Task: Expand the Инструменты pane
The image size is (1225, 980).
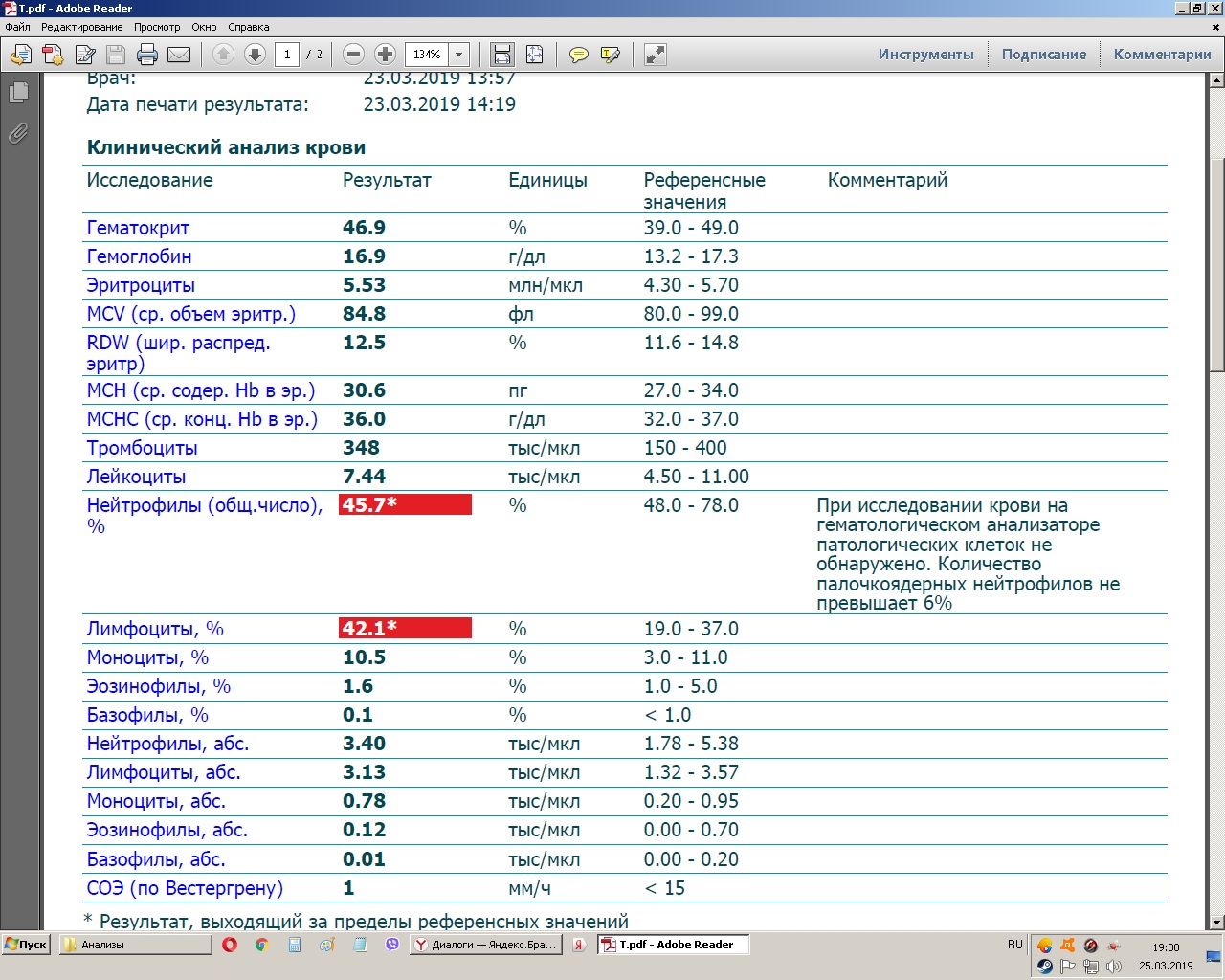Action: click(x=925, y=55)
